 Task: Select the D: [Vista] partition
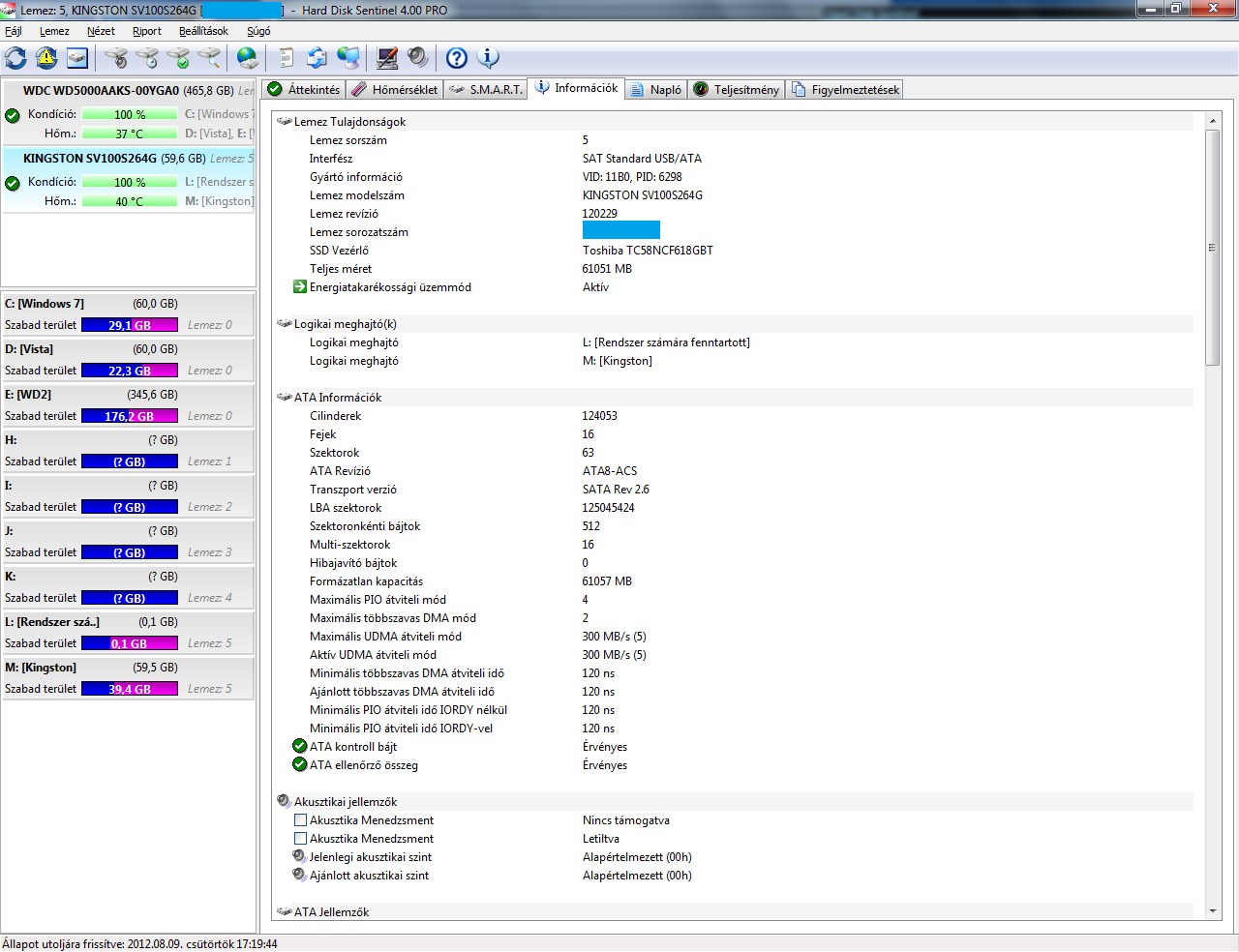pos(129,360)
